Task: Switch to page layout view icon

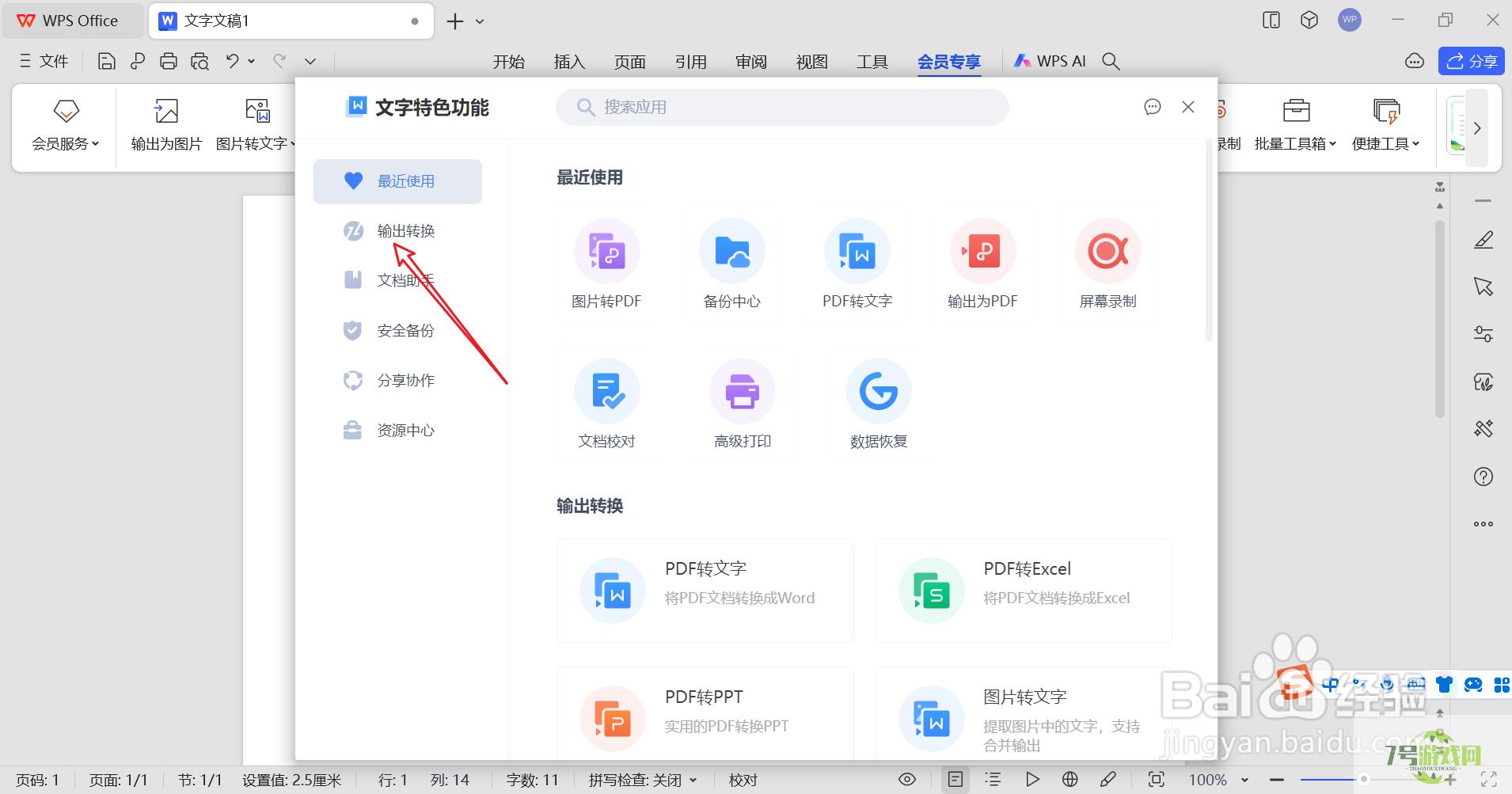Action: coord(955,780)
